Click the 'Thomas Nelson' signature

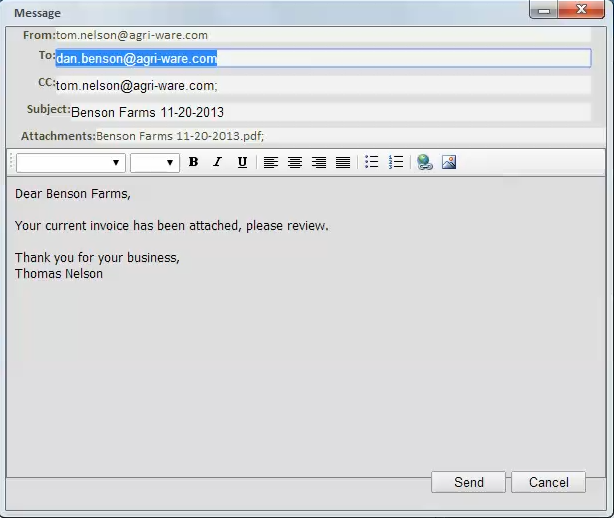click(x=59, y=274)
